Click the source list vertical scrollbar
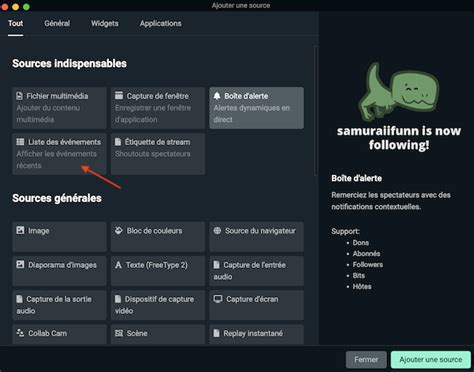The width and height of the screenshot is (474, 372). pyautogui.click(x=316, y=111)
